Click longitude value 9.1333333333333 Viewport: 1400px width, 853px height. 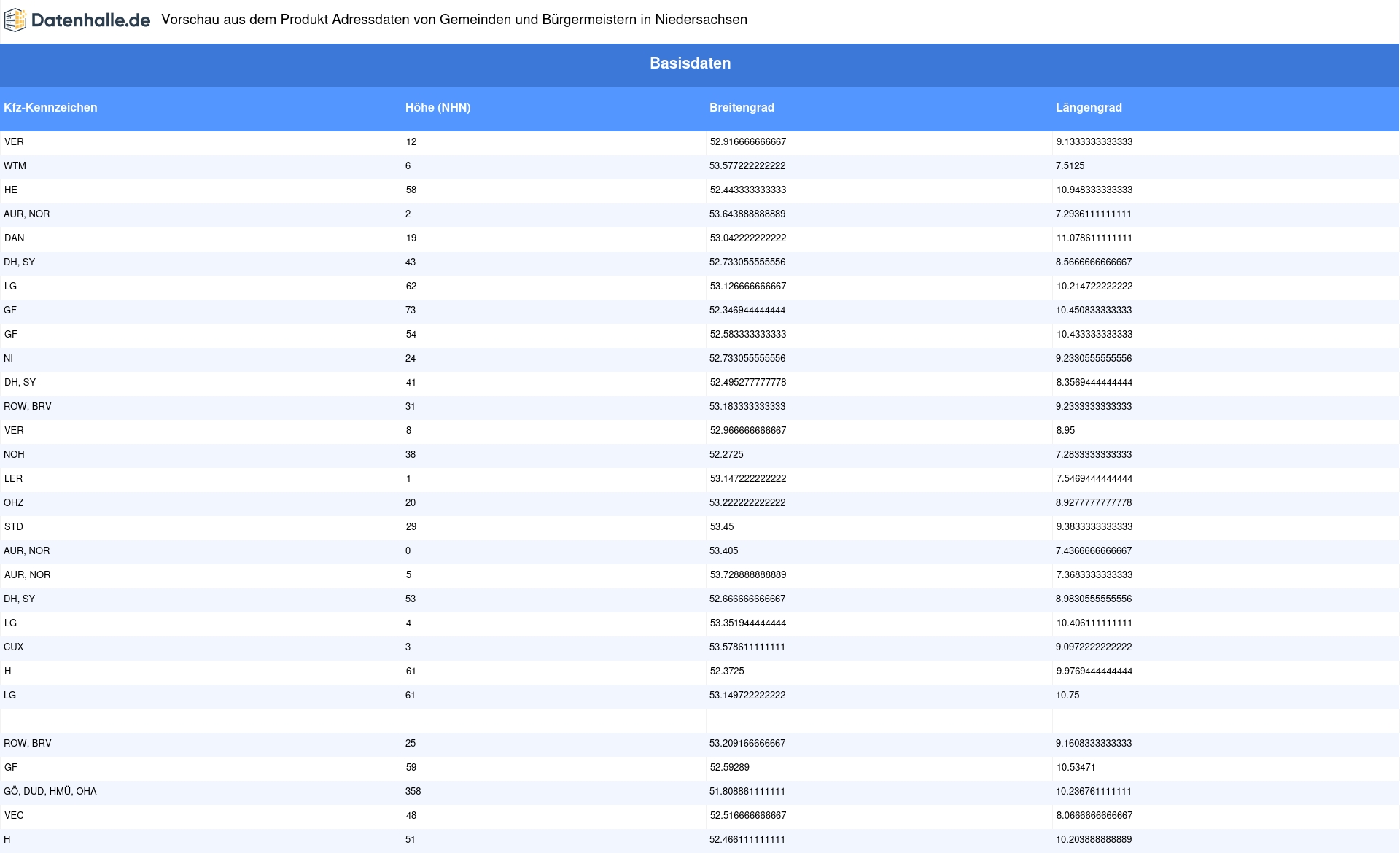click(x=1094, y=142)
